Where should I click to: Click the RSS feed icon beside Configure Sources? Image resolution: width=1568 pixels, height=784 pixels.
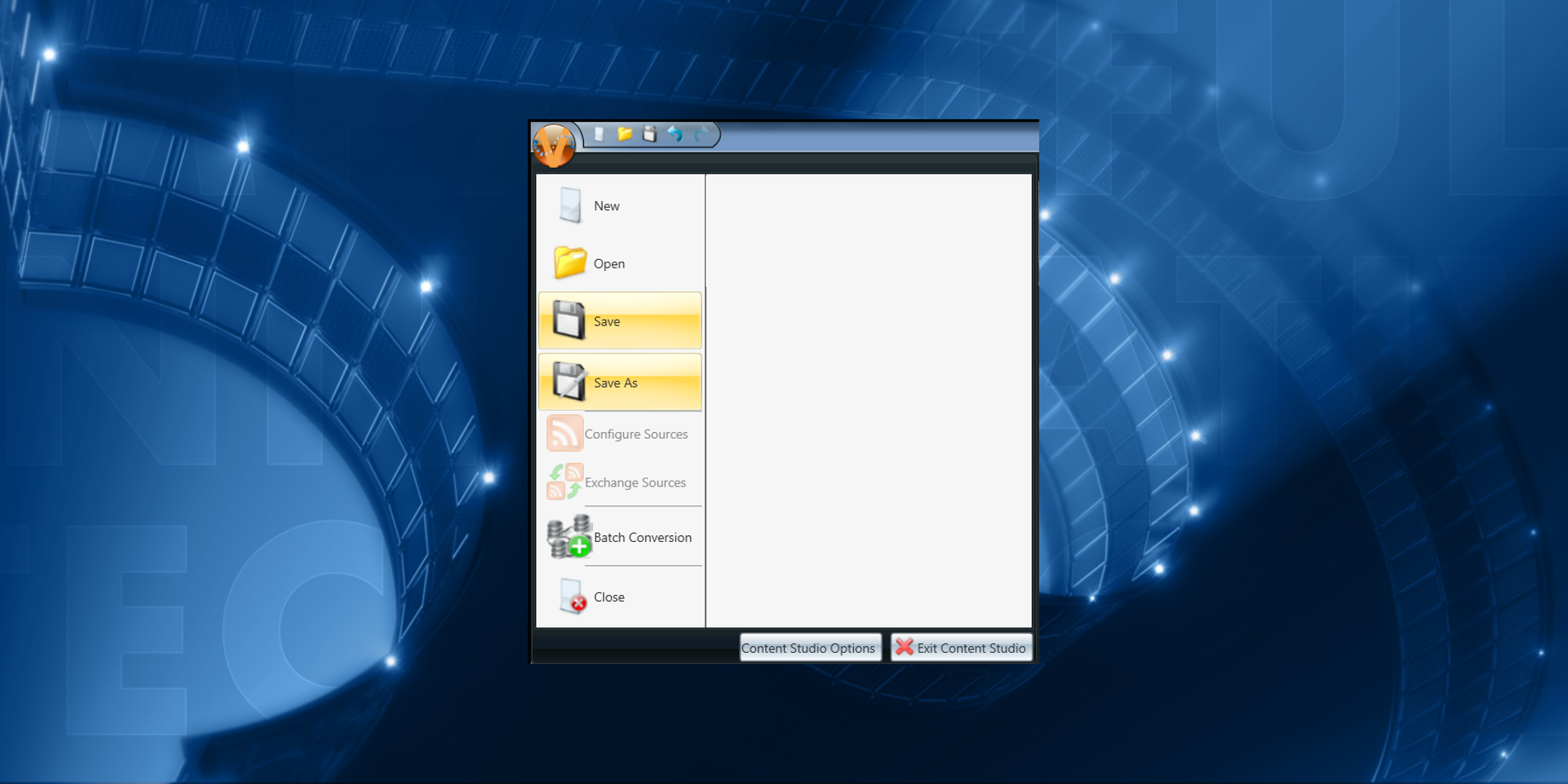click(564, 433)
